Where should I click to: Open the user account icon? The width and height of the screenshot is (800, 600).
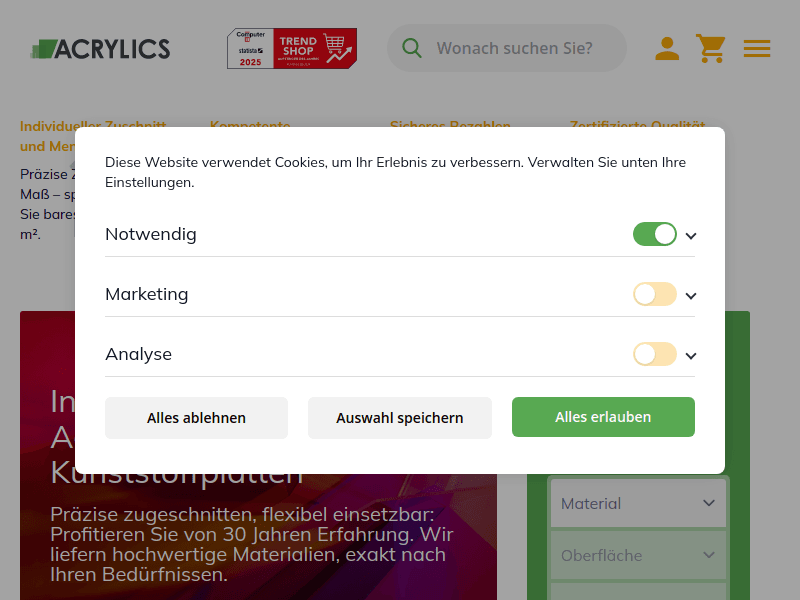[667, 48]
